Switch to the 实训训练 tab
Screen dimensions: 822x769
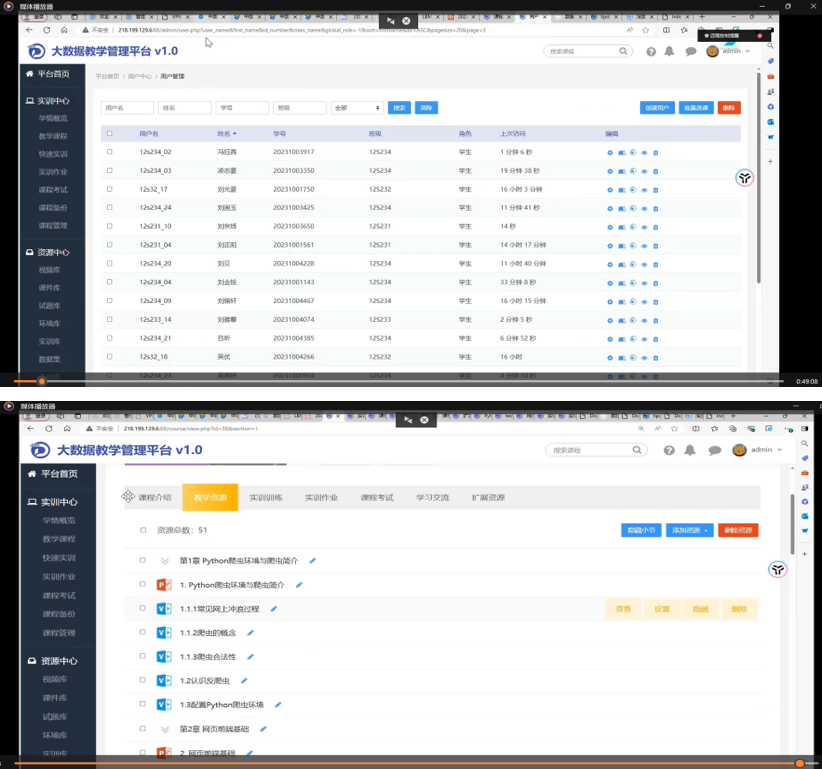pyautogui.click(x=266, y=497)
